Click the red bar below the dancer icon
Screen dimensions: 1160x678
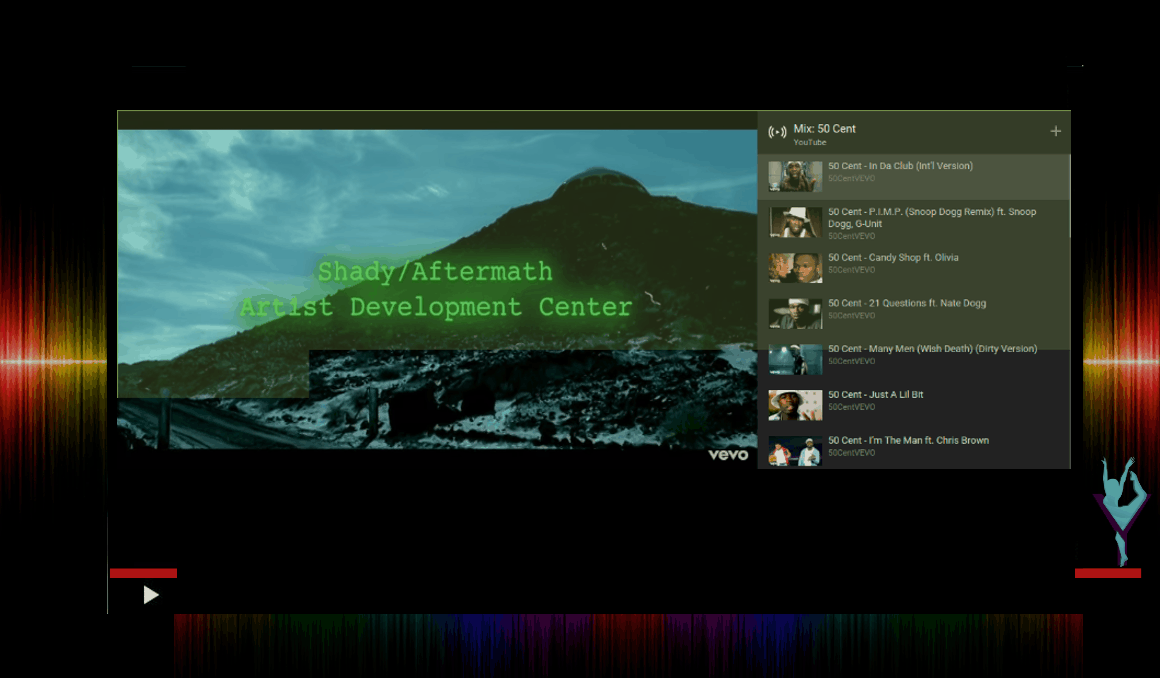[x=1107, y=573]
